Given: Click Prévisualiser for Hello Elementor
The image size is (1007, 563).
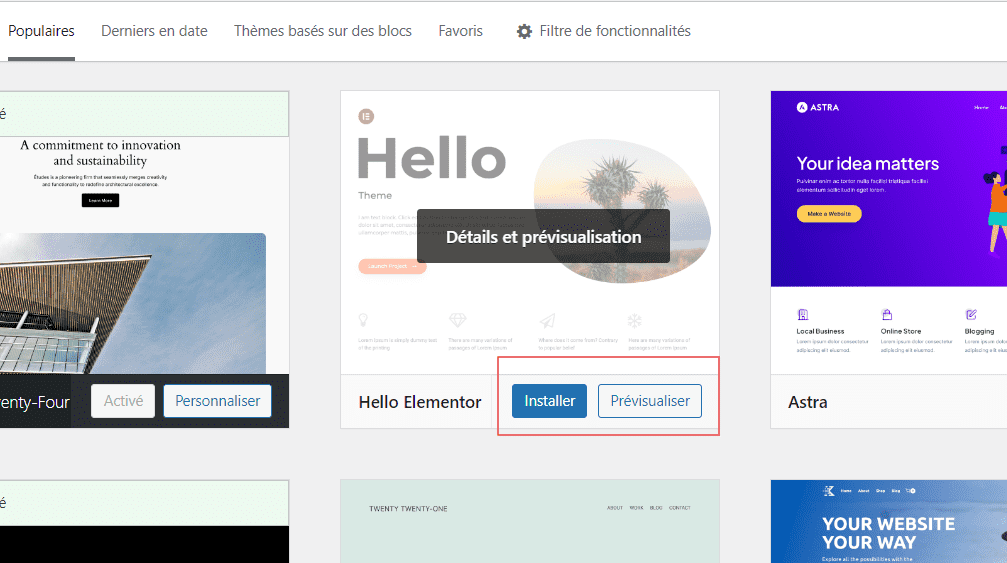Looking at the screenshot, I should tap(650, 401).
